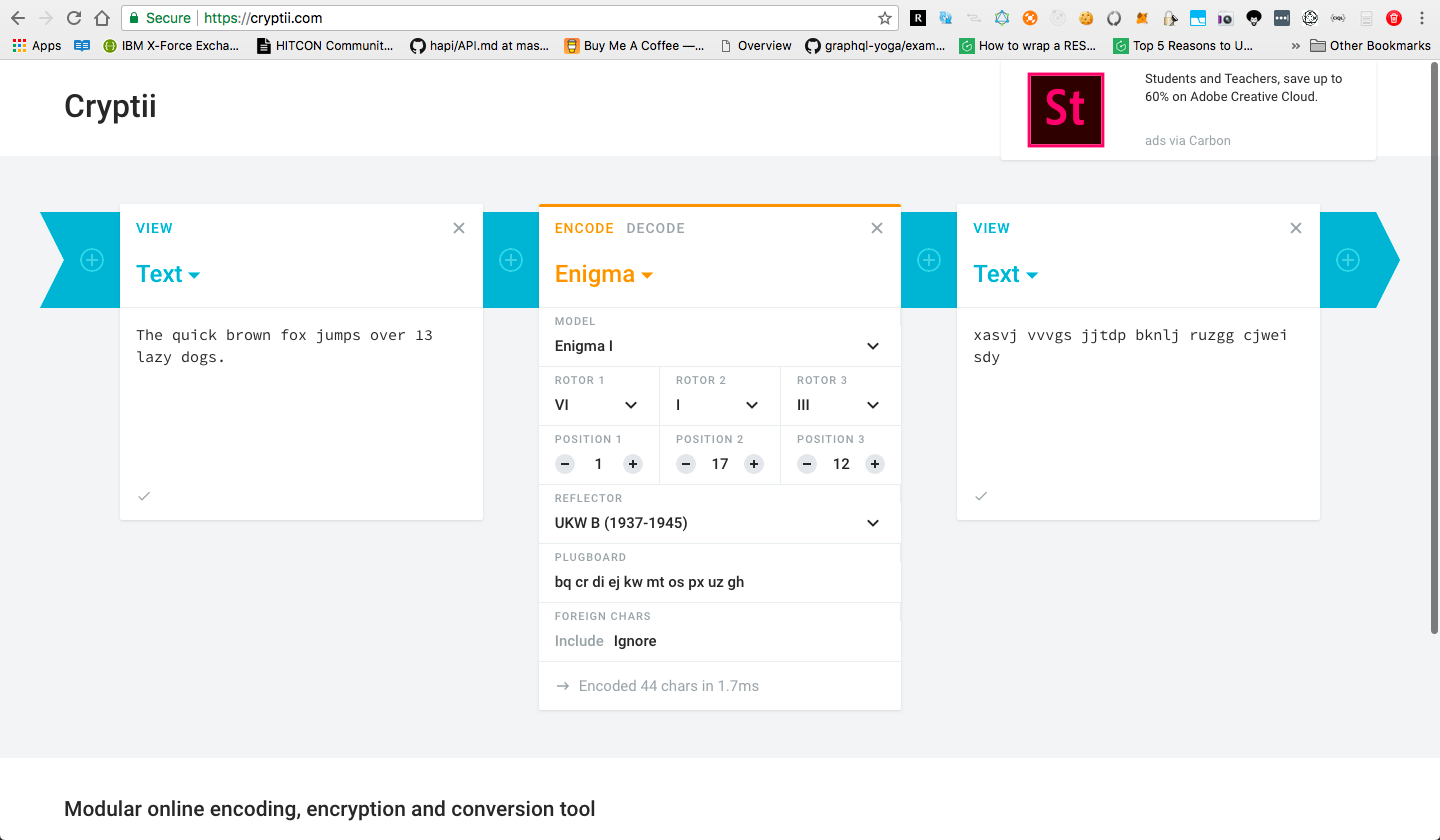Screen dimensions: 1440x840
Task: Click the address bar URL
Action: pos(263,18)
